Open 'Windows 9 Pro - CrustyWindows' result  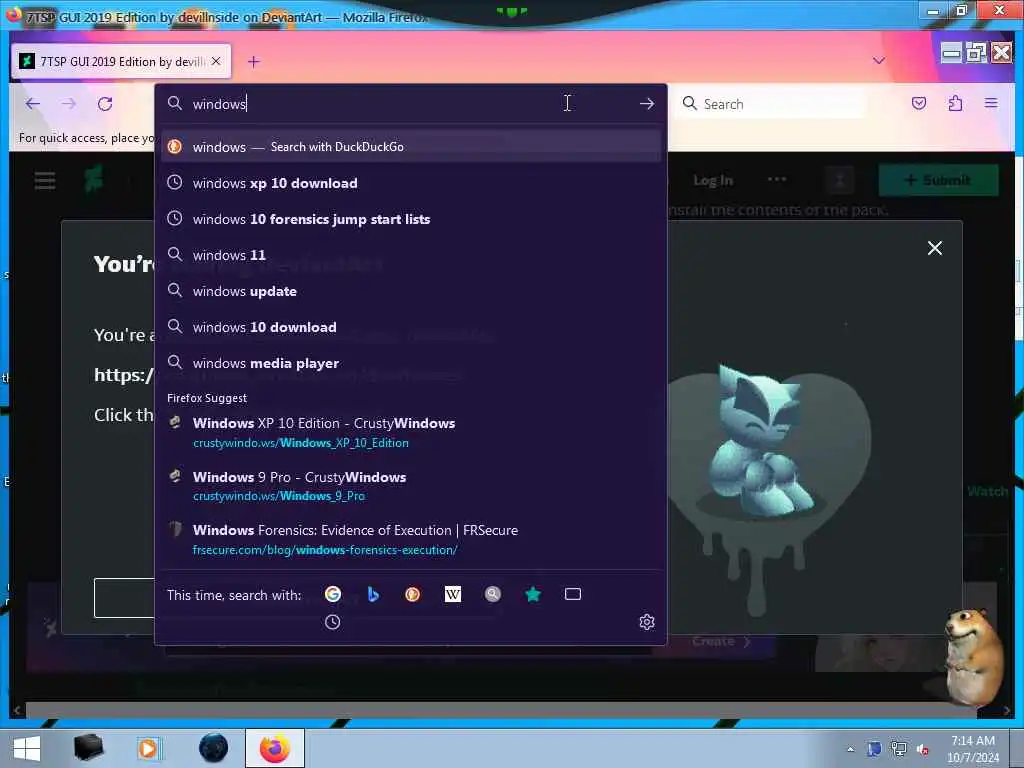(x=411, y=486)
